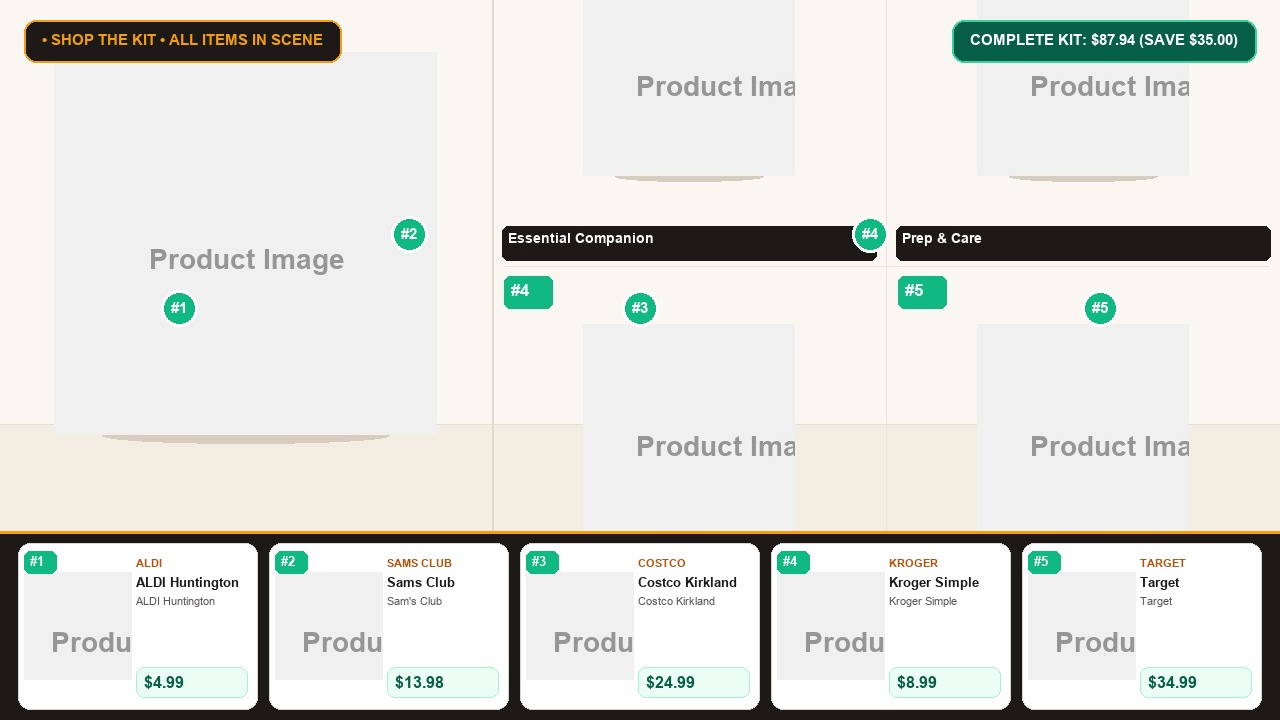This screenshot has height=720, width=1280.
Task: Click the product image below the #3 hotspot
Action: tap(689, 427)
